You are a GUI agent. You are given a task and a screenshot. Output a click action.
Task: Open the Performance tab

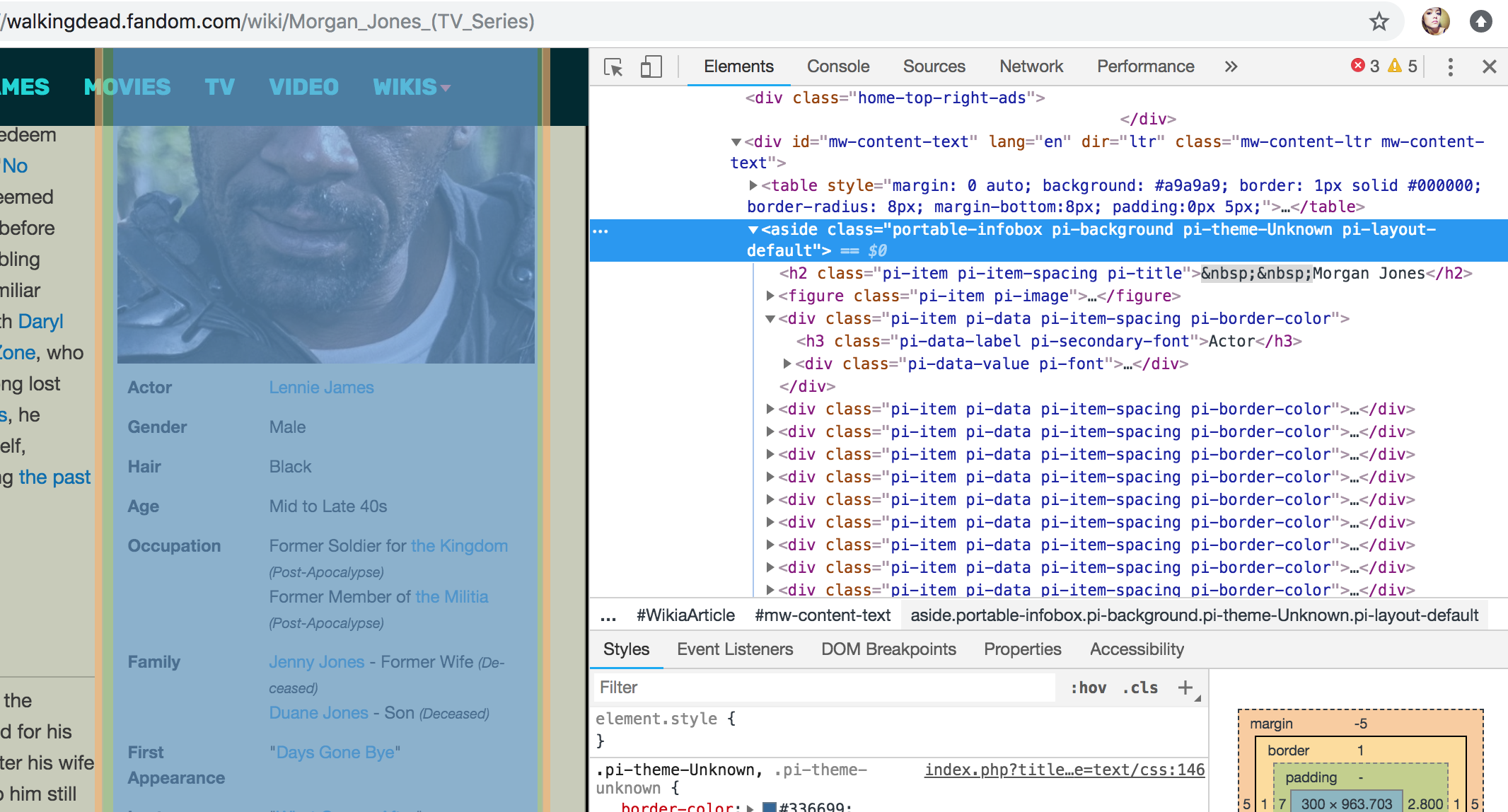[x=1145, y=66]
